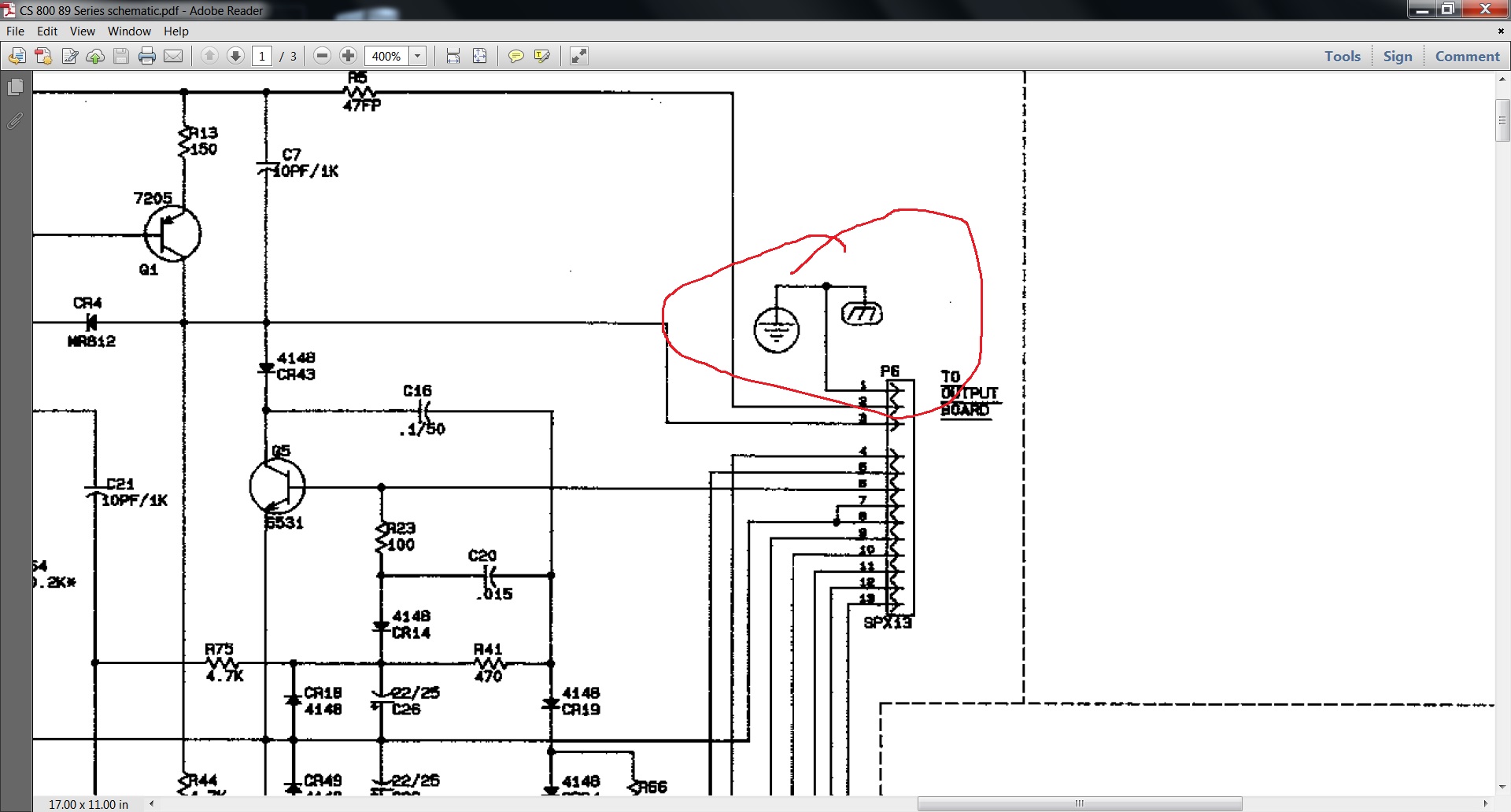Click the horizontal scrollbar thumb

click(1080, 803)
